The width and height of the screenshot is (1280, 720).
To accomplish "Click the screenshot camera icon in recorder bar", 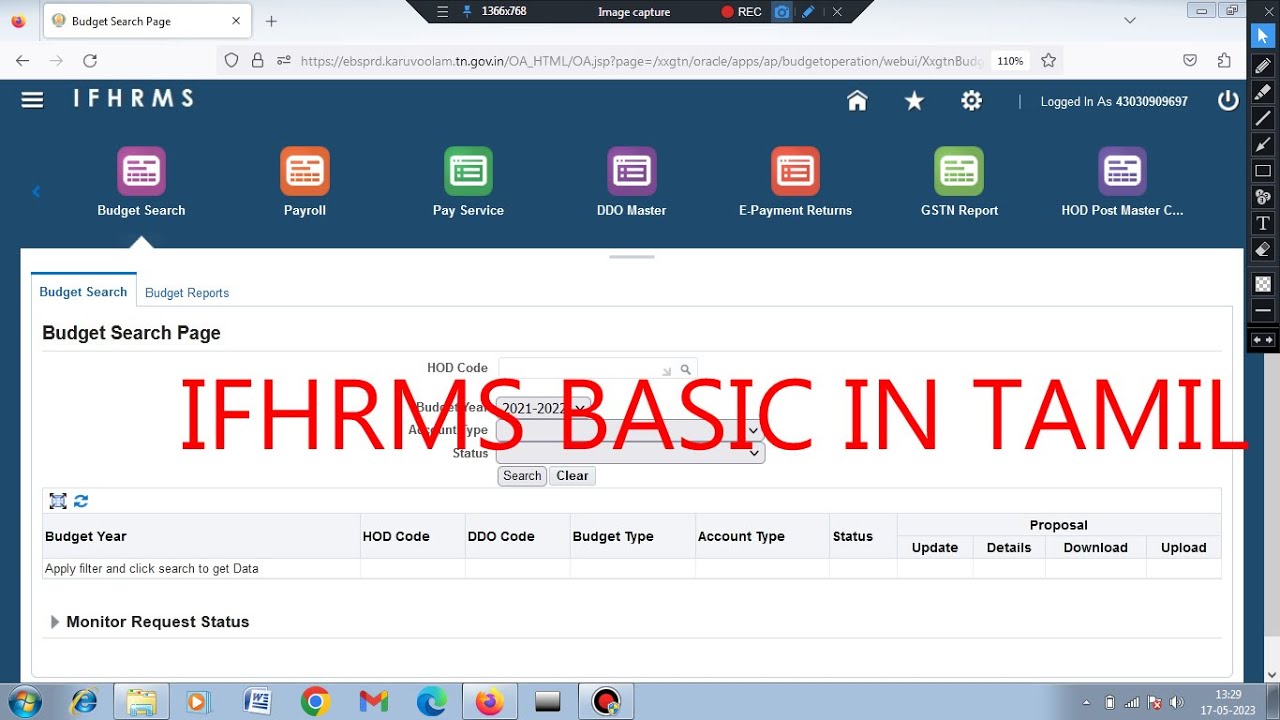I will pyautogui.click(x=782, y=12).
